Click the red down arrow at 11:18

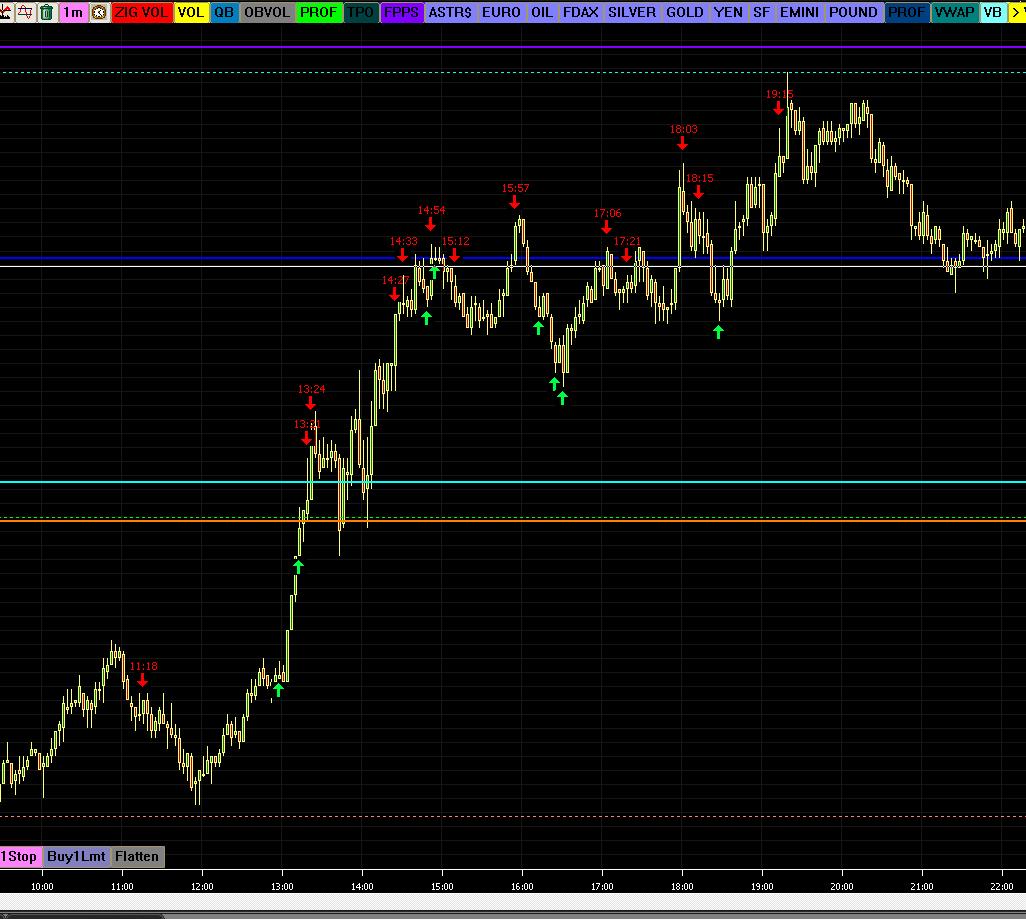tap(142, 680)
